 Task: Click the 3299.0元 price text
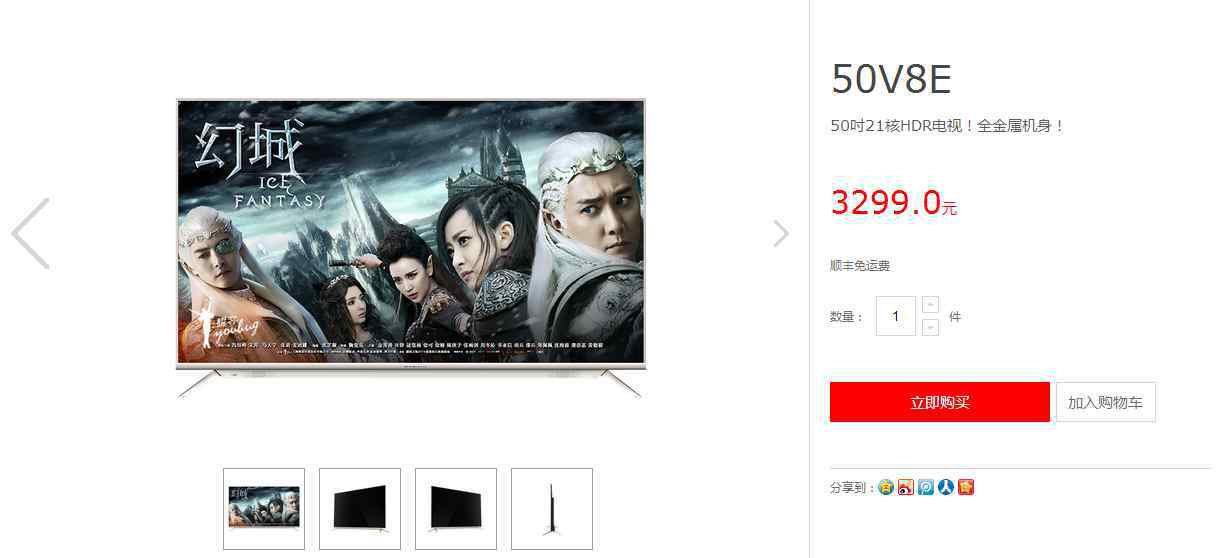click(x=894, y=203)
